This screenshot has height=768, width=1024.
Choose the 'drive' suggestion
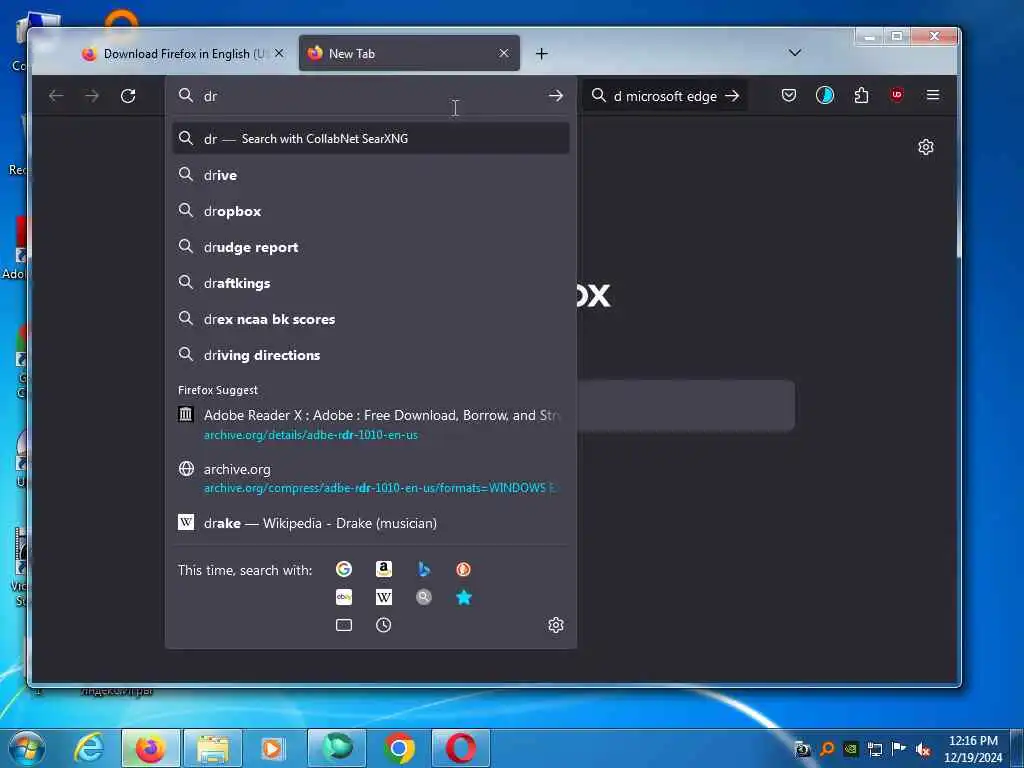click(370, 175)
